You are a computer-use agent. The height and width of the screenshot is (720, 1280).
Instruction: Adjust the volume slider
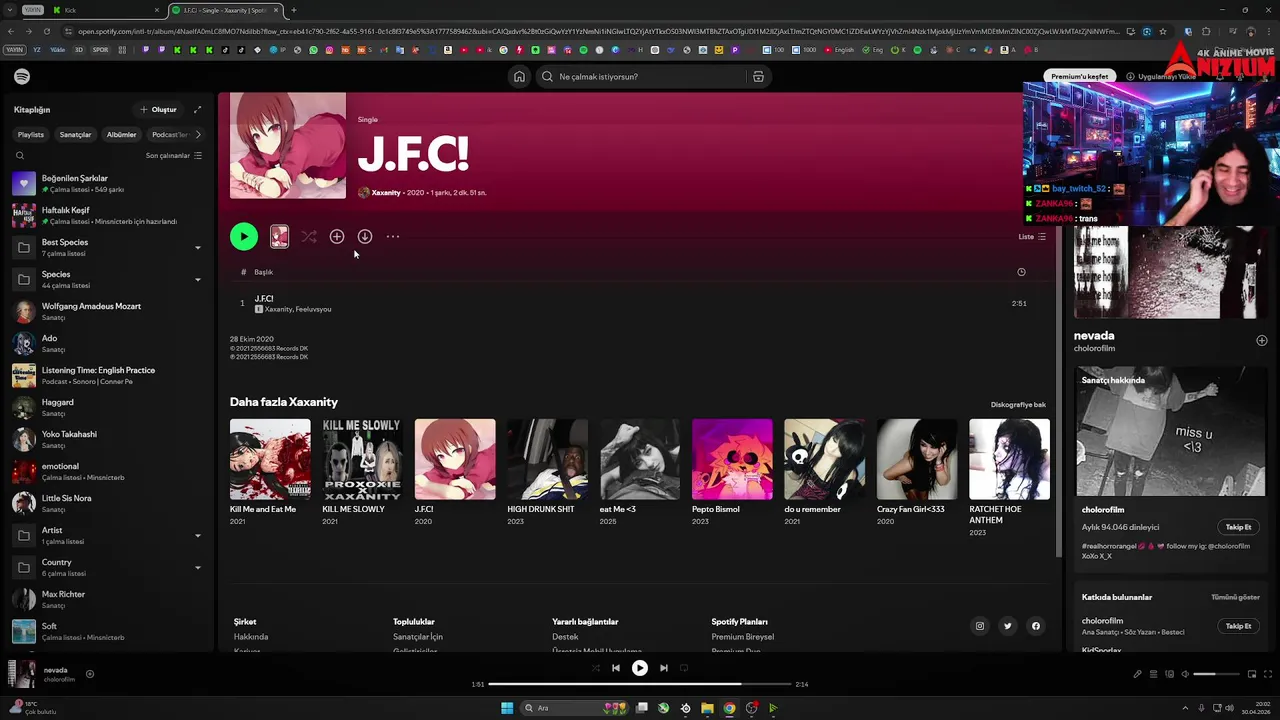(1218, 674)
